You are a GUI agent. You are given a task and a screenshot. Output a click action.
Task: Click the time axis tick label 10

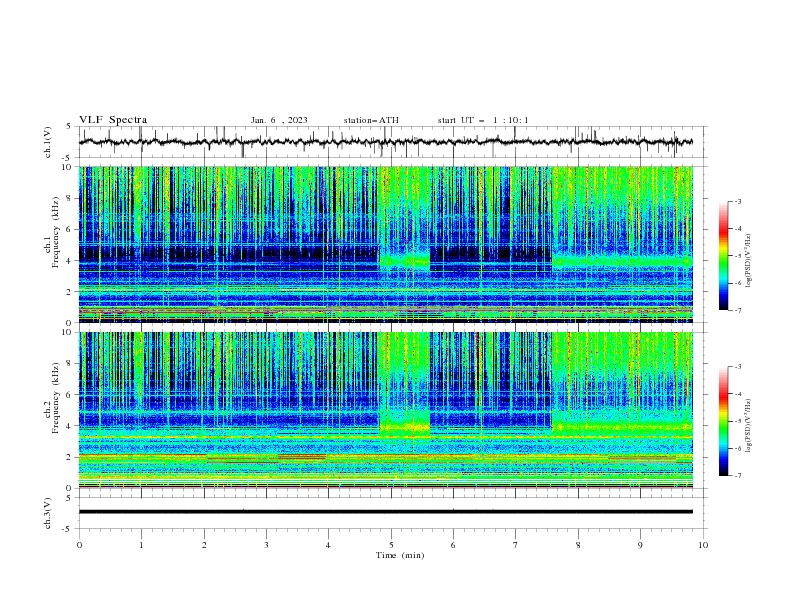703,545
